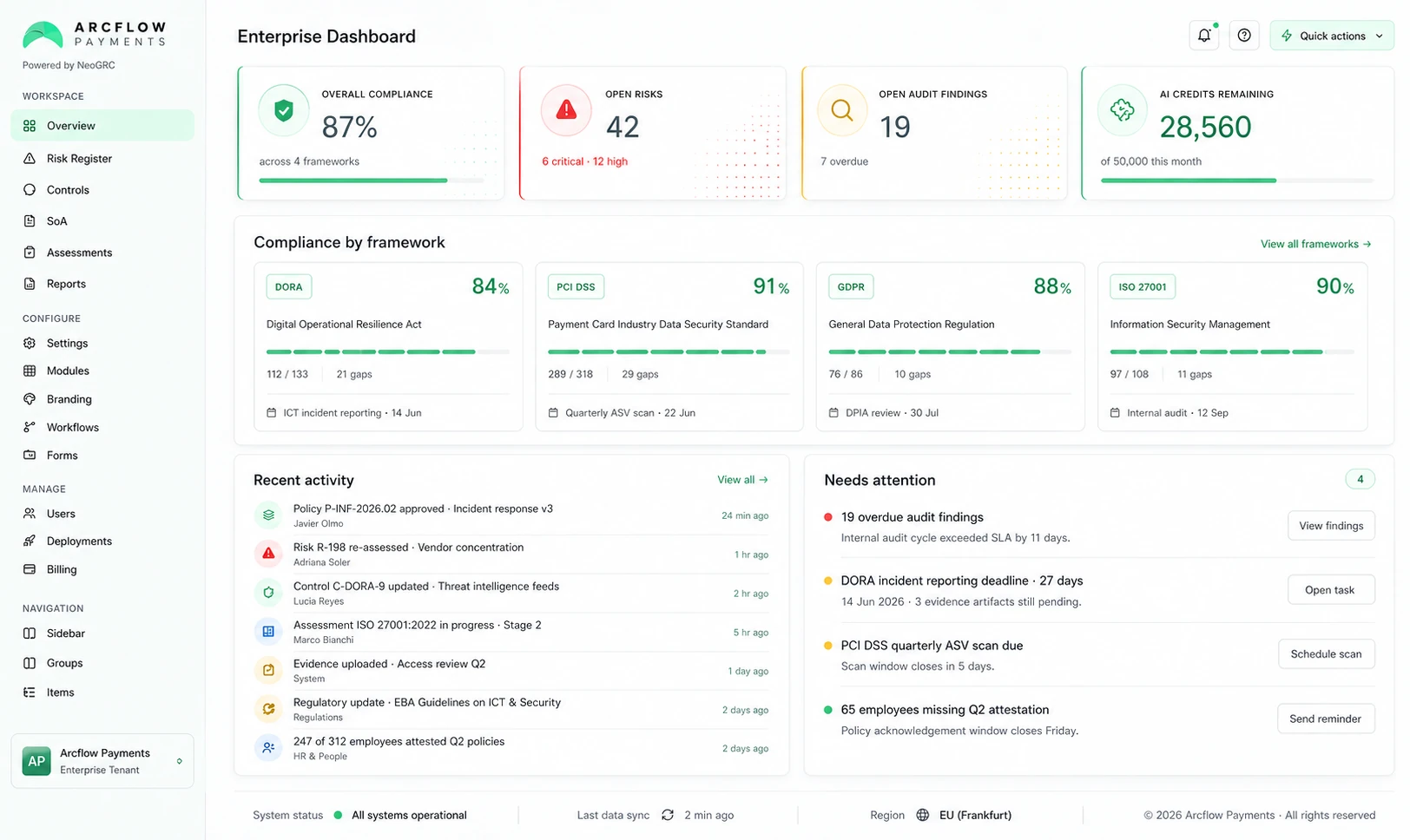Open the Arcflow Payments tenant switcher
The image size is (1410, 840).
click(102, 761)
